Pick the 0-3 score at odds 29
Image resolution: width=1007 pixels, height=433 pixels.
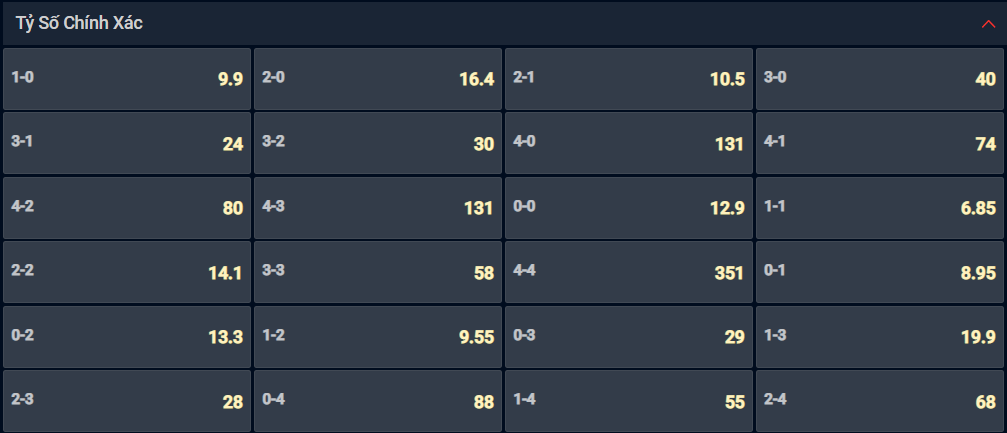629,337
